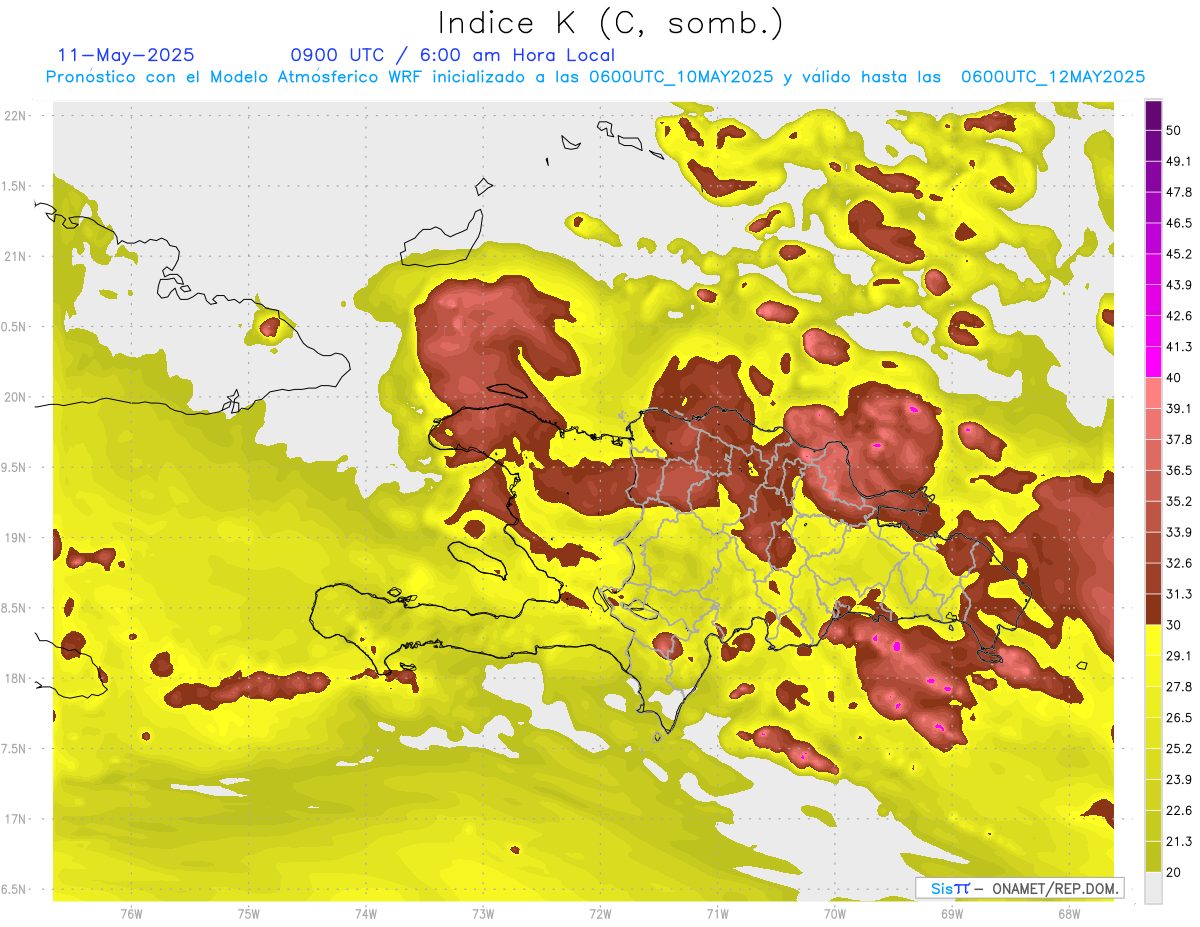The width and height of the screenshot is (1200, 927).
Task: Click colorbar value "33.9"
Action: [1180, 532]
